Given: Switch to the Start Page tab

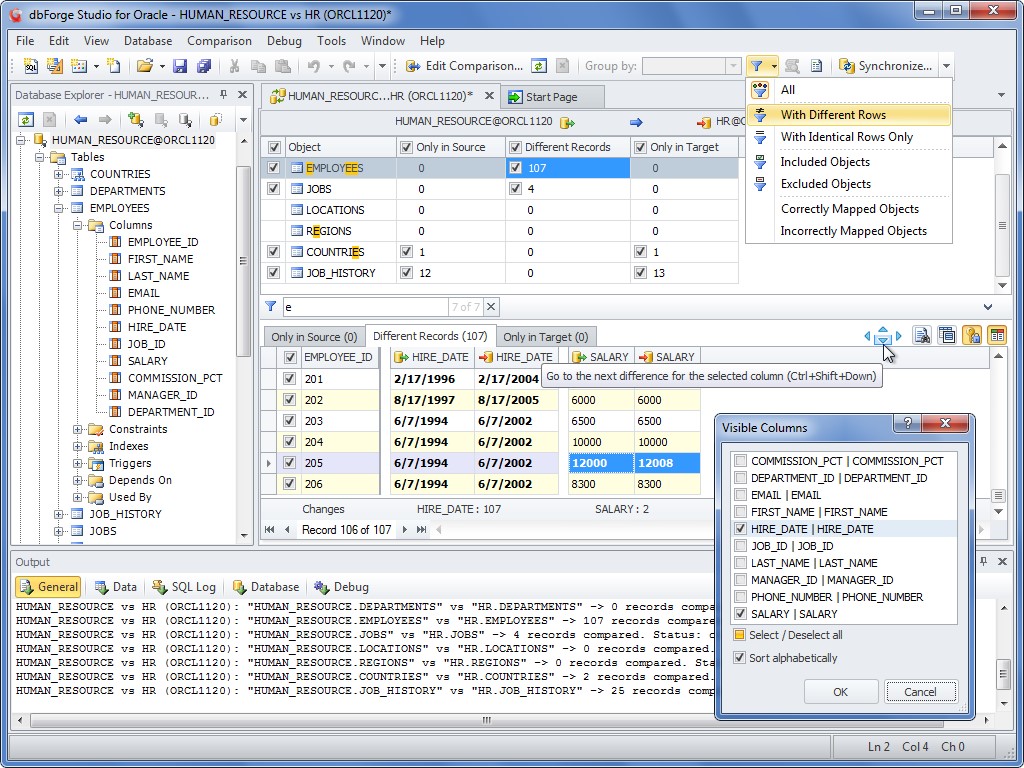Looking at the screenshot, I should [552, 97].
